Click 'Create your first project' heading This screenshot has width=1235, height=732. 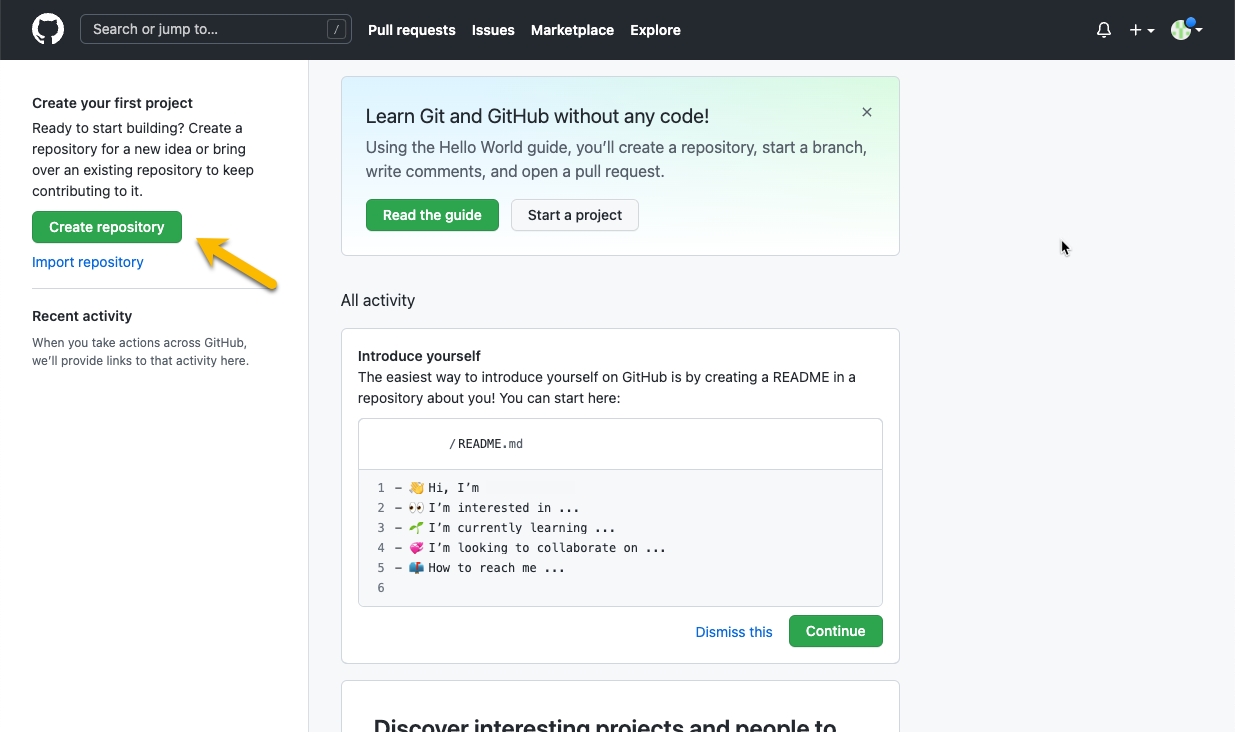pyautogui.click(x=112, y=103)
